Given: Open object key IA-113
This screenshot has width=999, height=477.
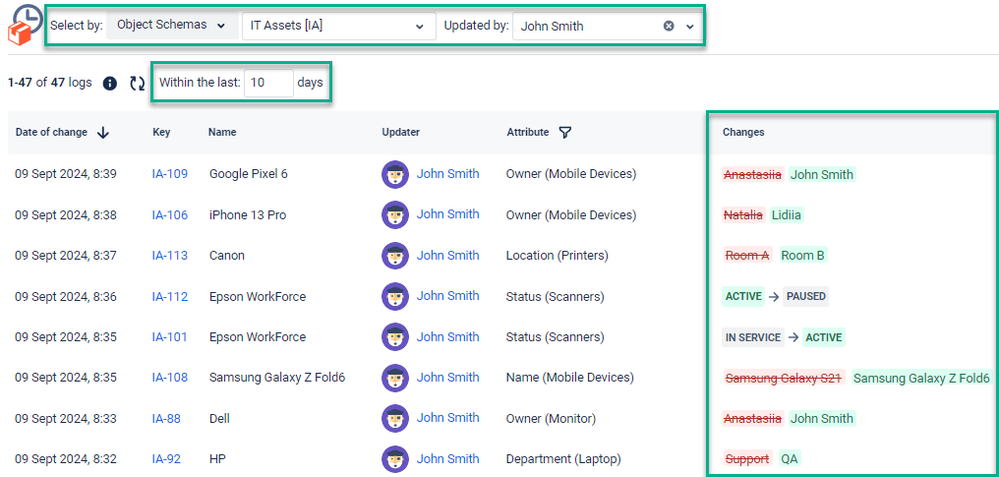Looking at the screenshot, I should pos(169,255).
